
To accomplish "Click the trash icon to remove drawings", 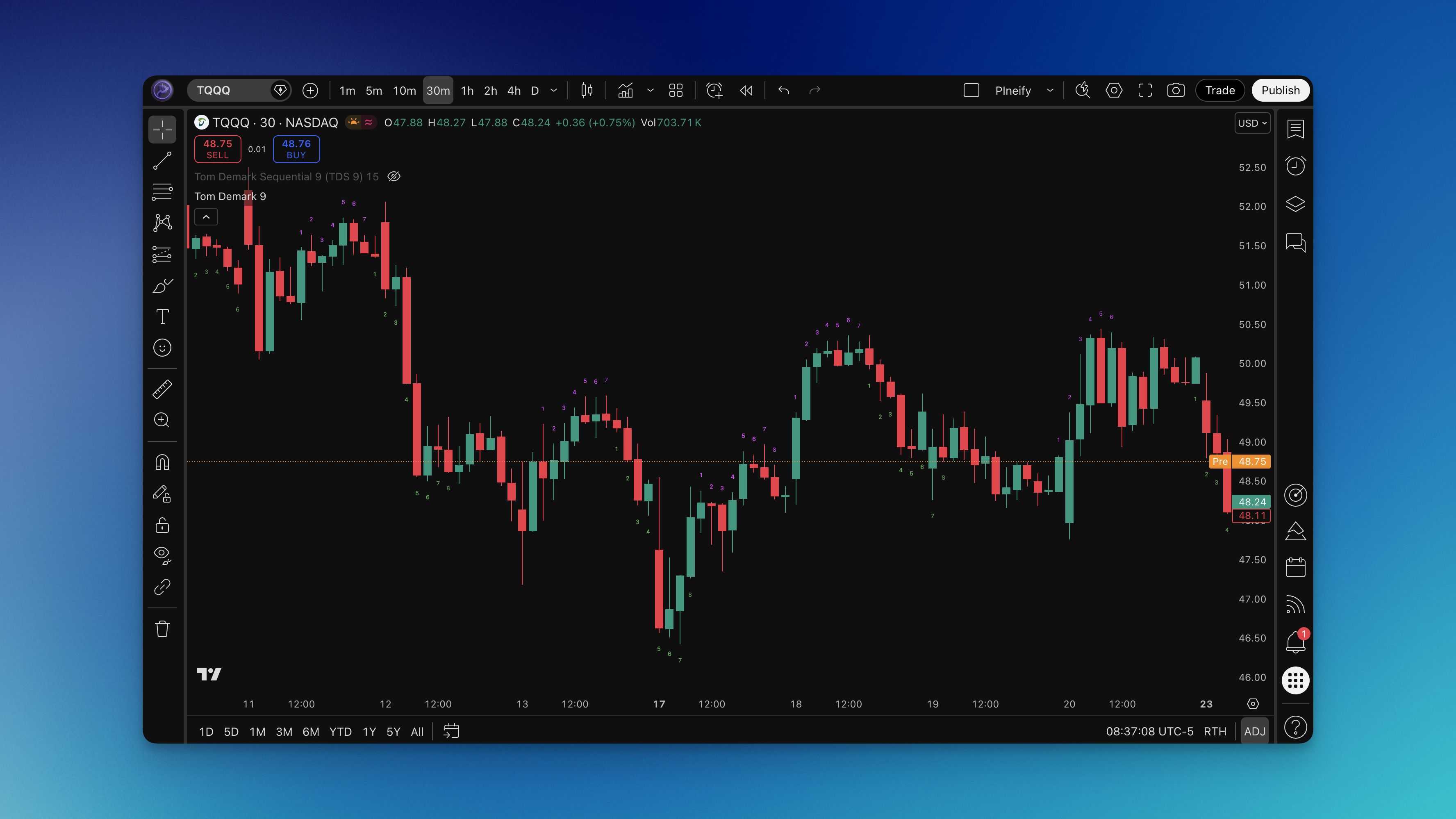I will [162, 629].
